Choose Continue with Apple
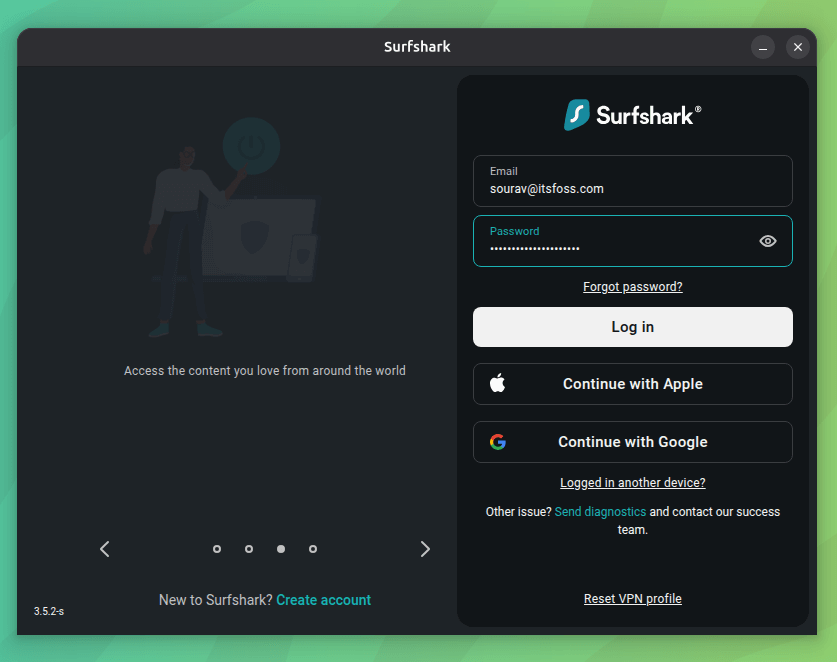The image size is (837, 662). click(x=633, y=384)
